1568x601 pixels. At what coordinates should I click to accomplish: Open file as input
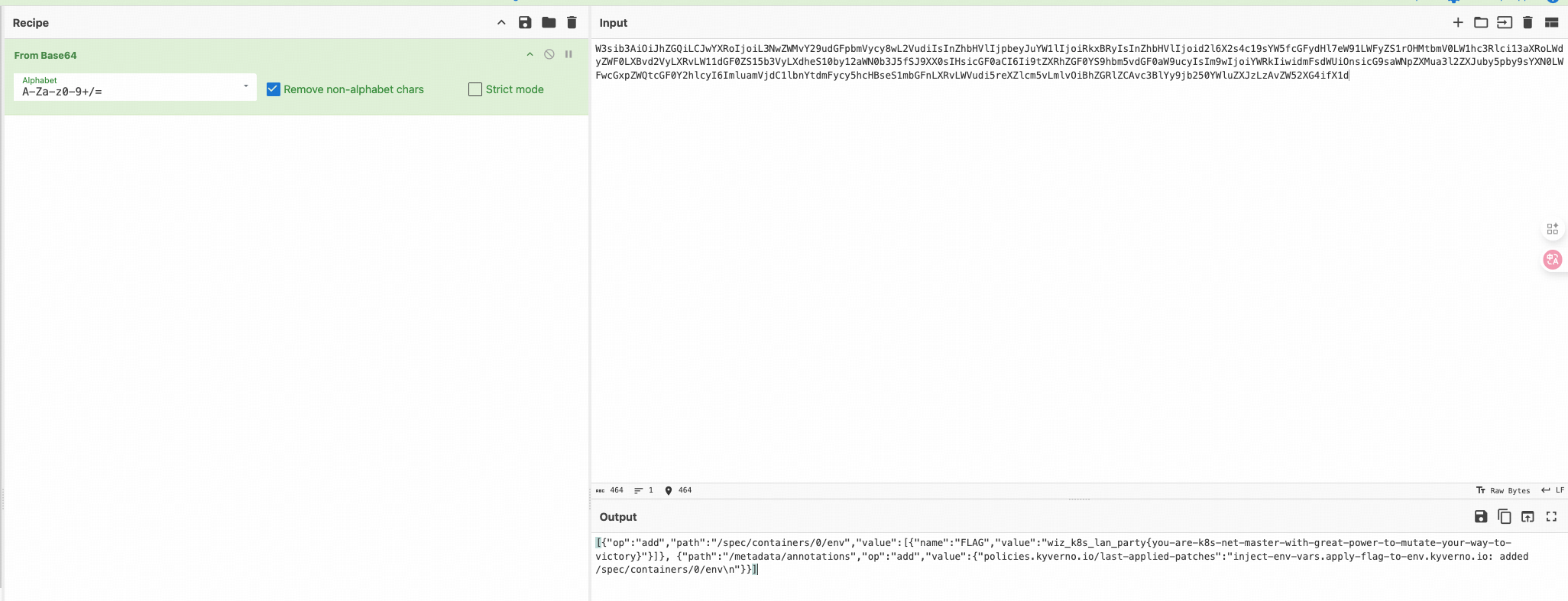1504,23
